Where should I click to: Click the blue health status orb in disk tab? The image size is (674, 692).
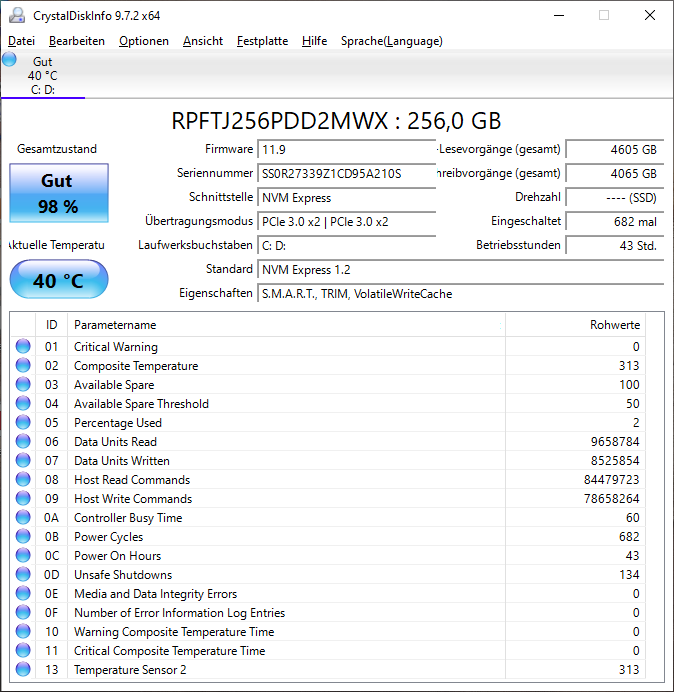point(9,60)
